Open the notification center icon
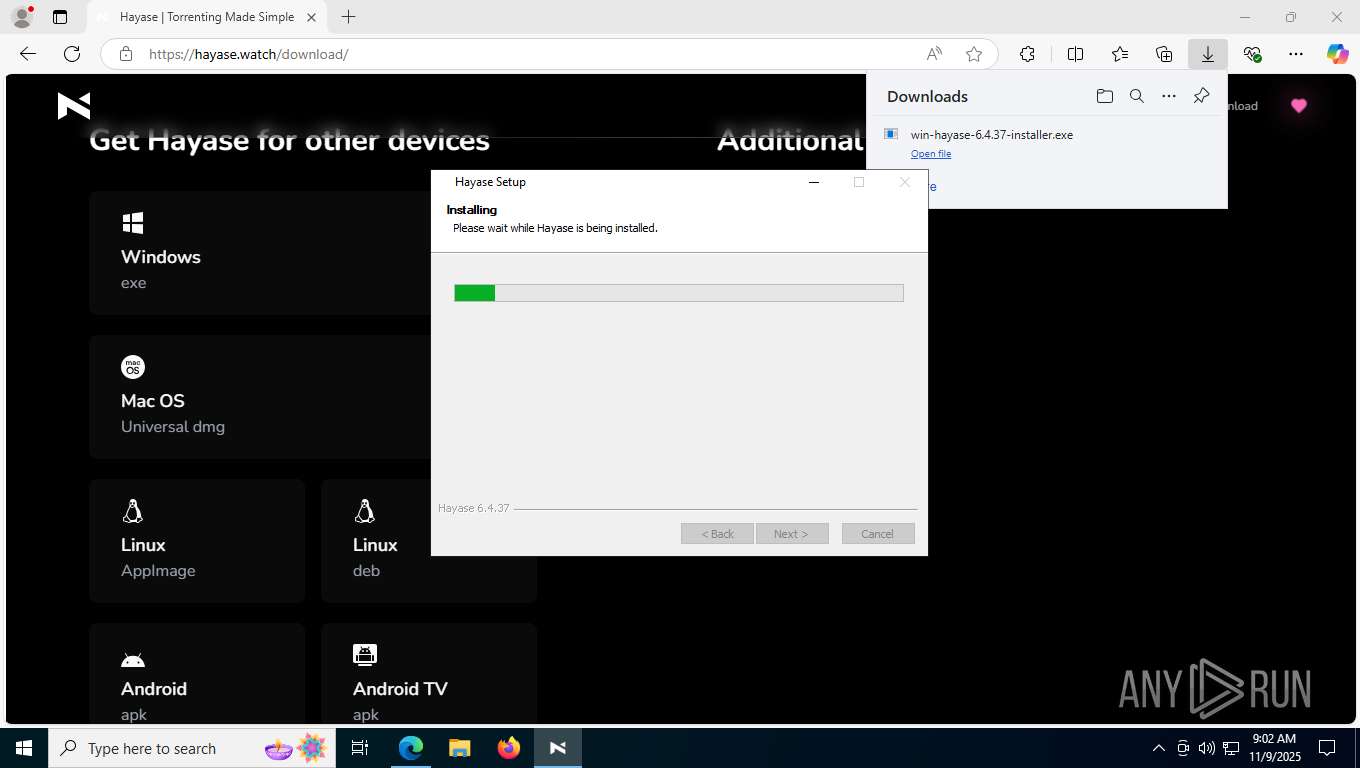 coord(1327,748)
